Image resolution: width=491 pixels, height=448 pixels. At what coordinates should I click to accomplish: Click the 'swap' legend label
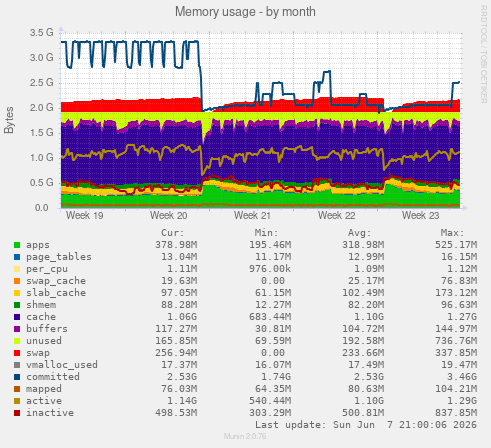[x=38, y=353]
